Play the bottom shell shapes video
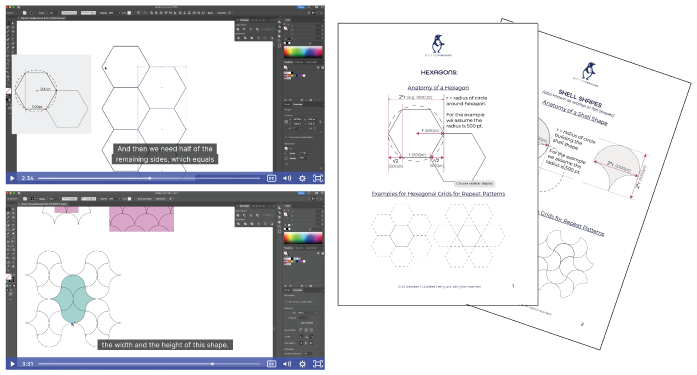This screenshot has width=697, height=375. (12, 364)
